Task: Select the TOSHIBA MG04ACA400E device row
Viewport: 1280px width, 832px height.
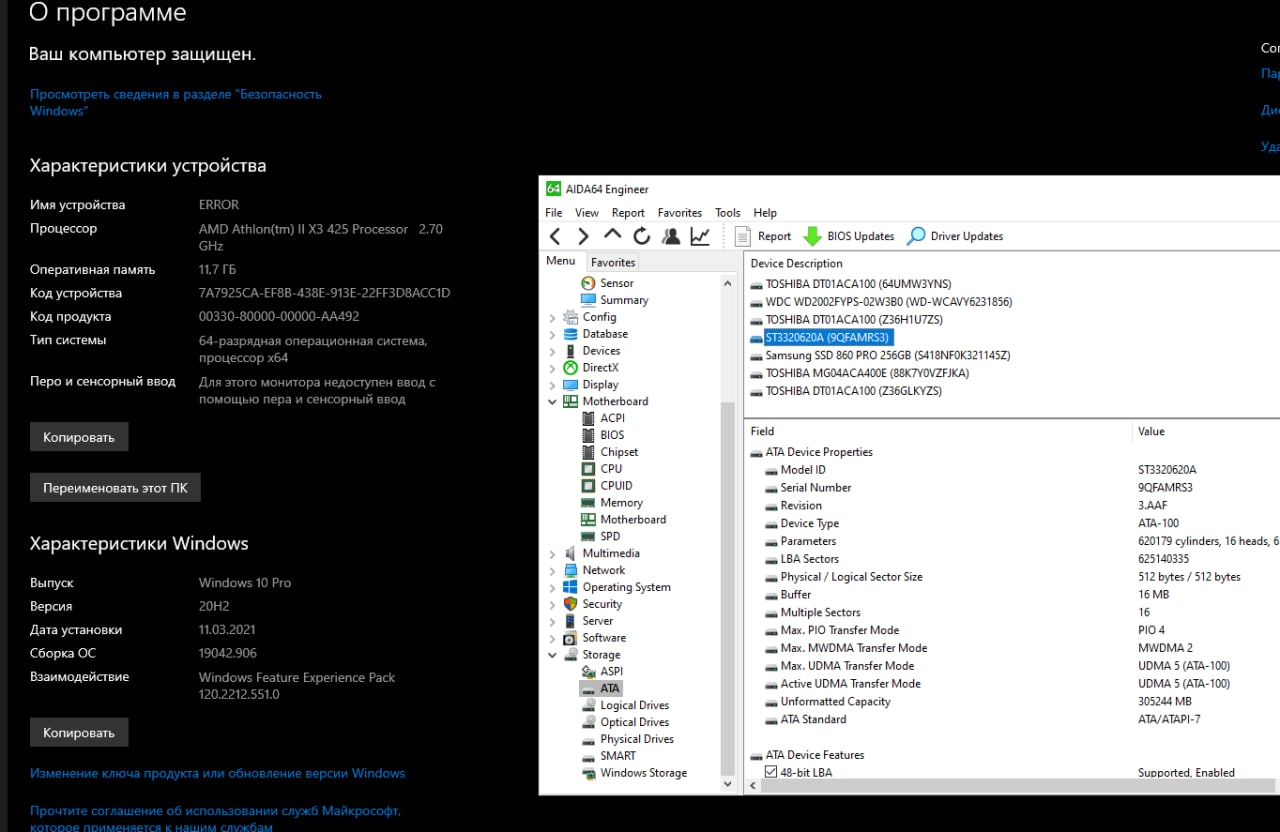Action: pyautogui.click(x=859, y=373)
